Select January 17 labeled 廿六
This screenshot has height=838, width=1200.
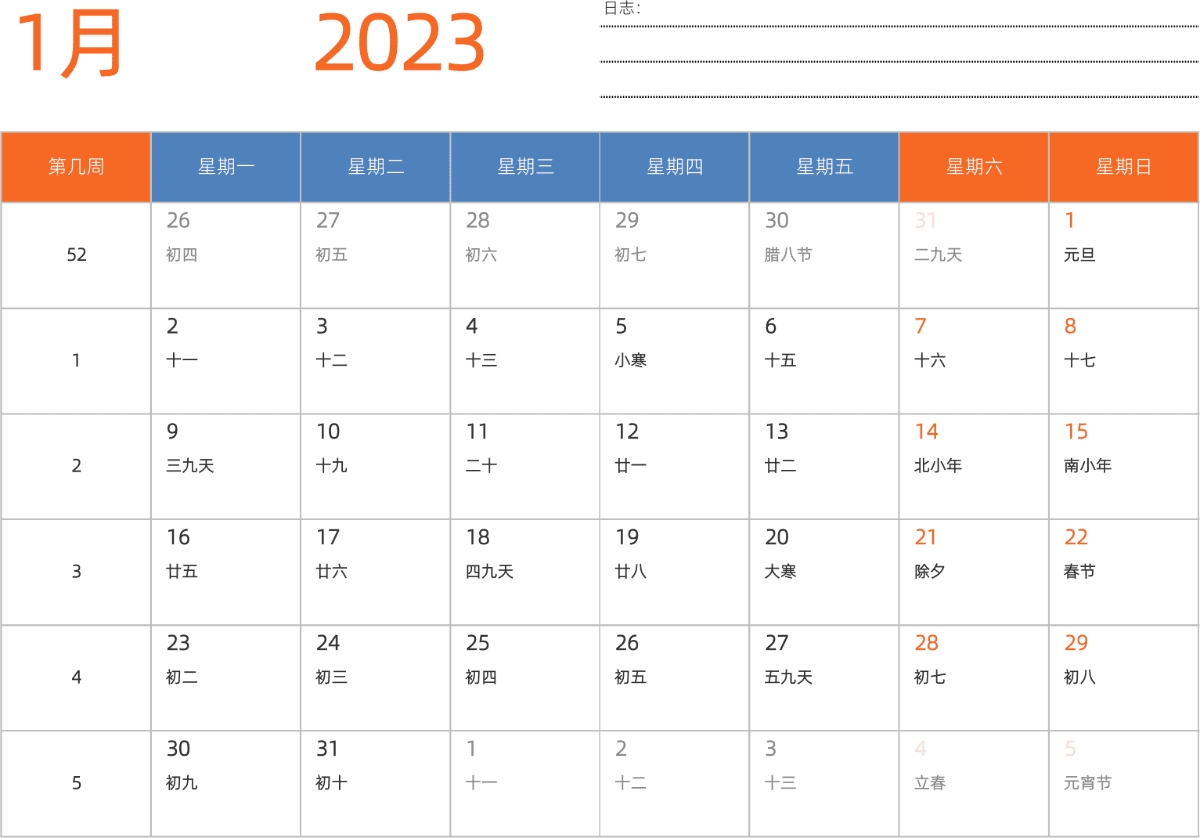click(376, 573)
